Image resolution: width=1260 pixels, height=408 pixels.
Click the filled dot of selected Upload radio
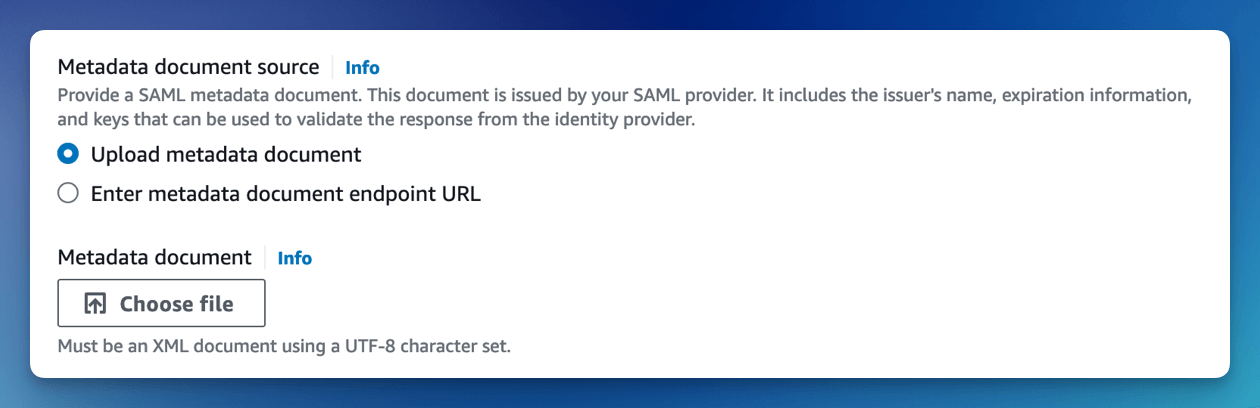(68, 154)
